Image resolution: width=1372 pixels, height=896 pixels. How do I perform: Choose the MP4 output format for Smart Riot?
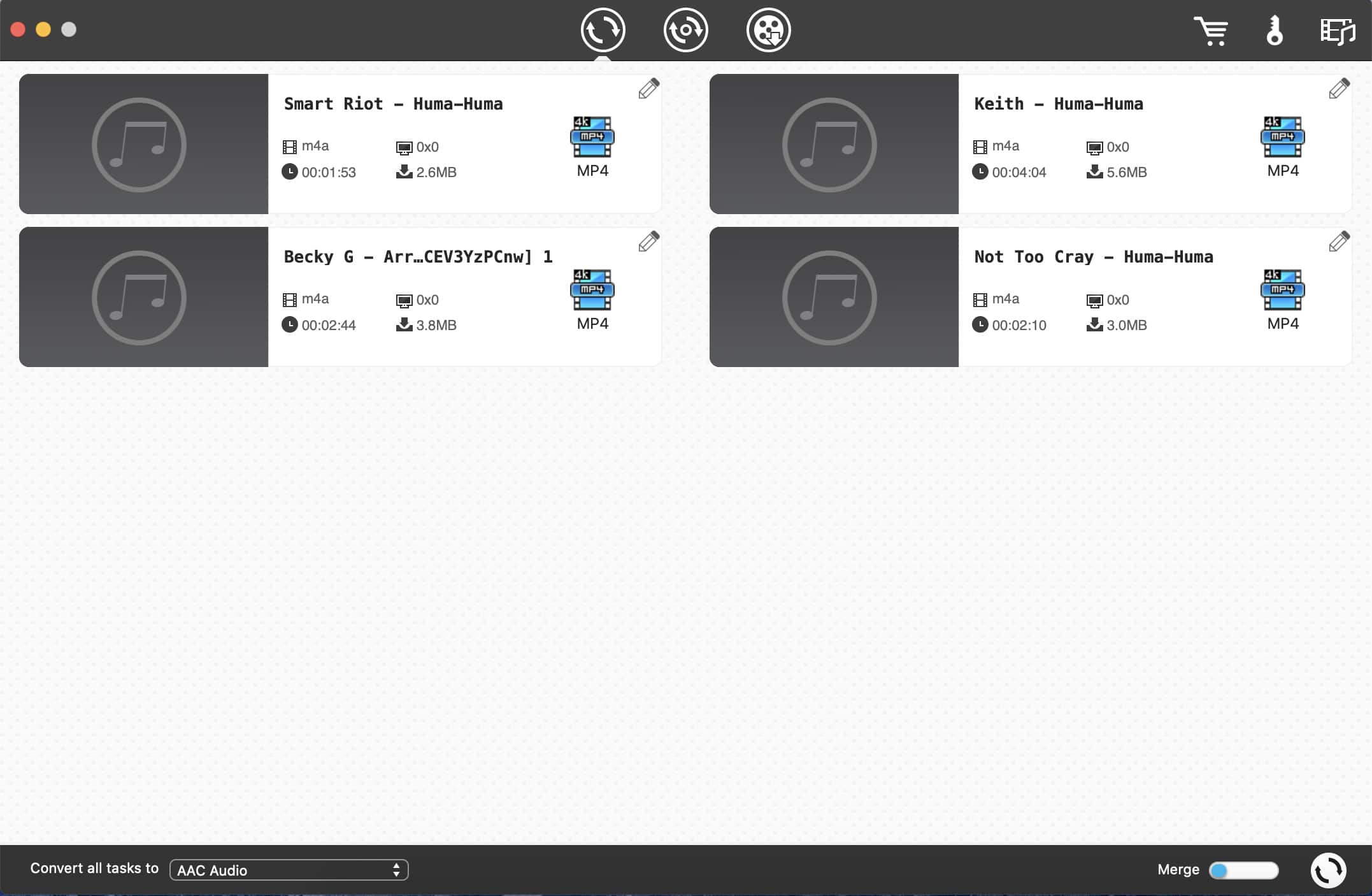[592, 137]
